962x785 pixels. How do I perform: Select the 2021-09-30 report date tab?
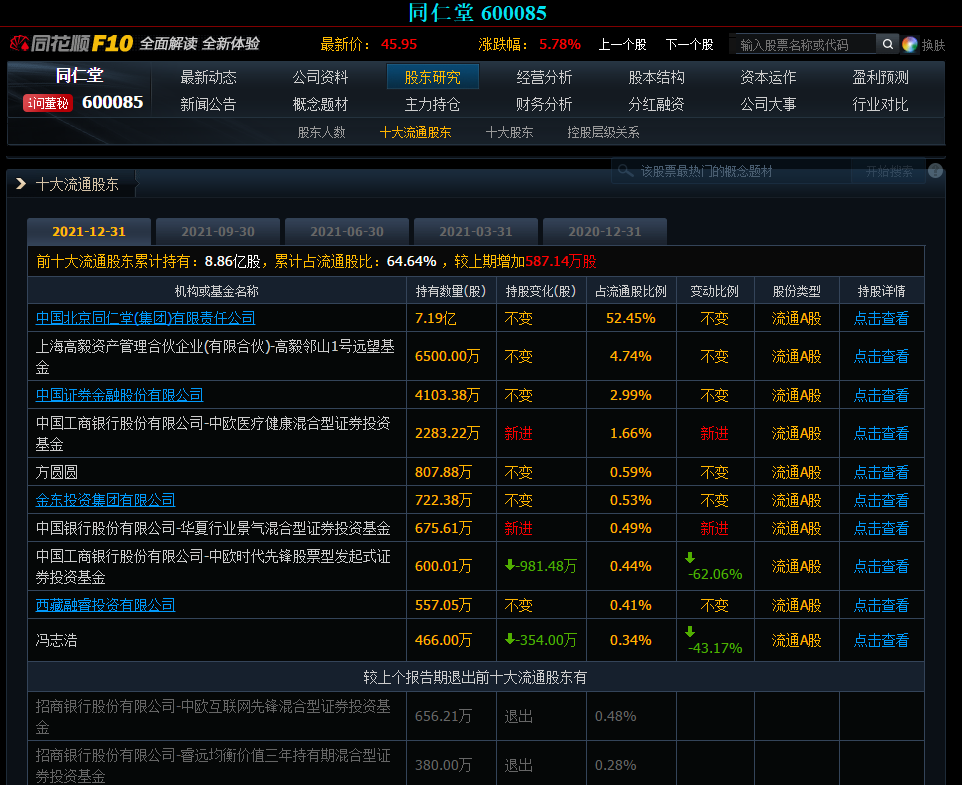point(218,232)
